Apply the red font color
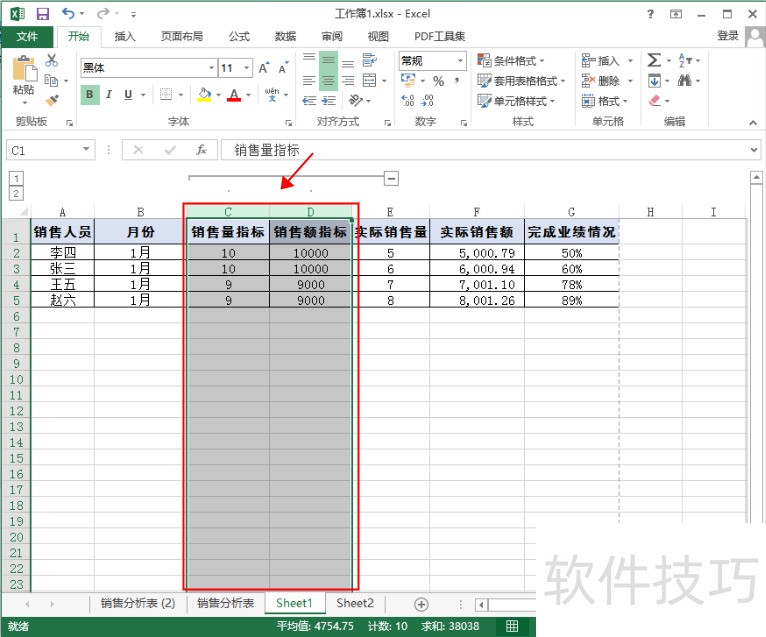Screen dimensions: 766x637 [x=234, y=94]
